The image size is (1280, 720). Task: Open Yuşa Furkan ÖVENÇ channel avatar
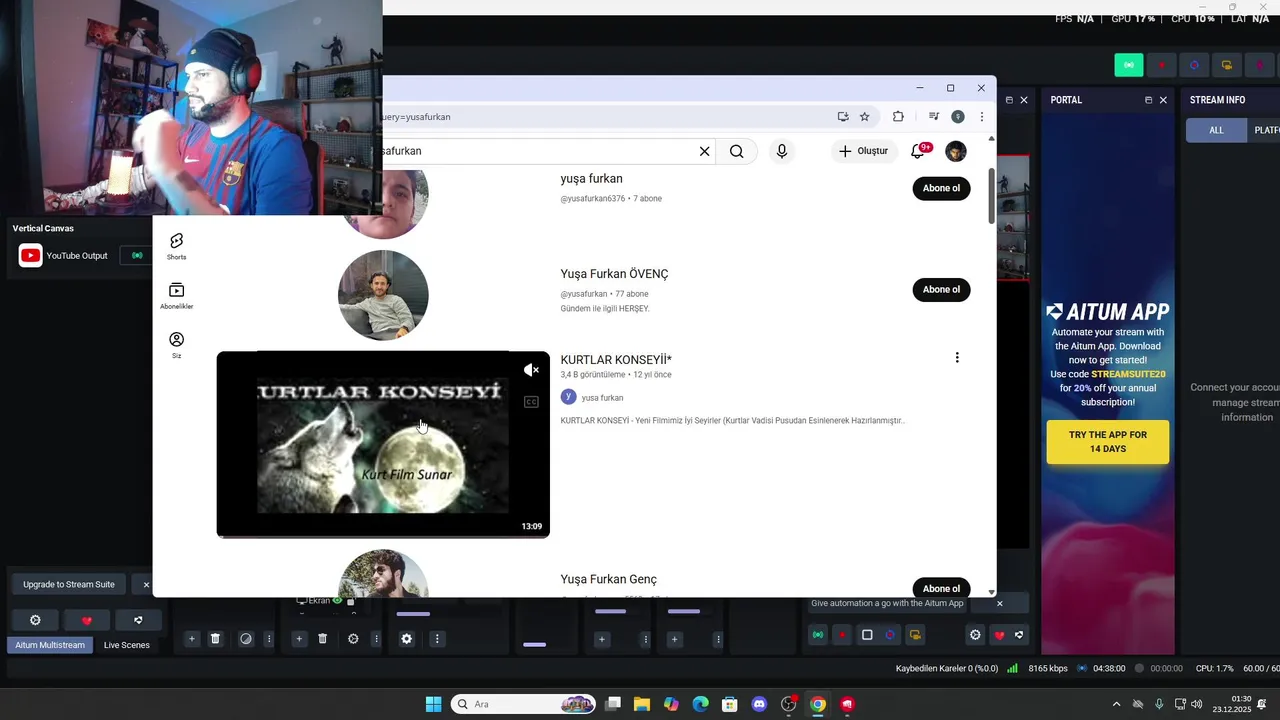point(383,295)
